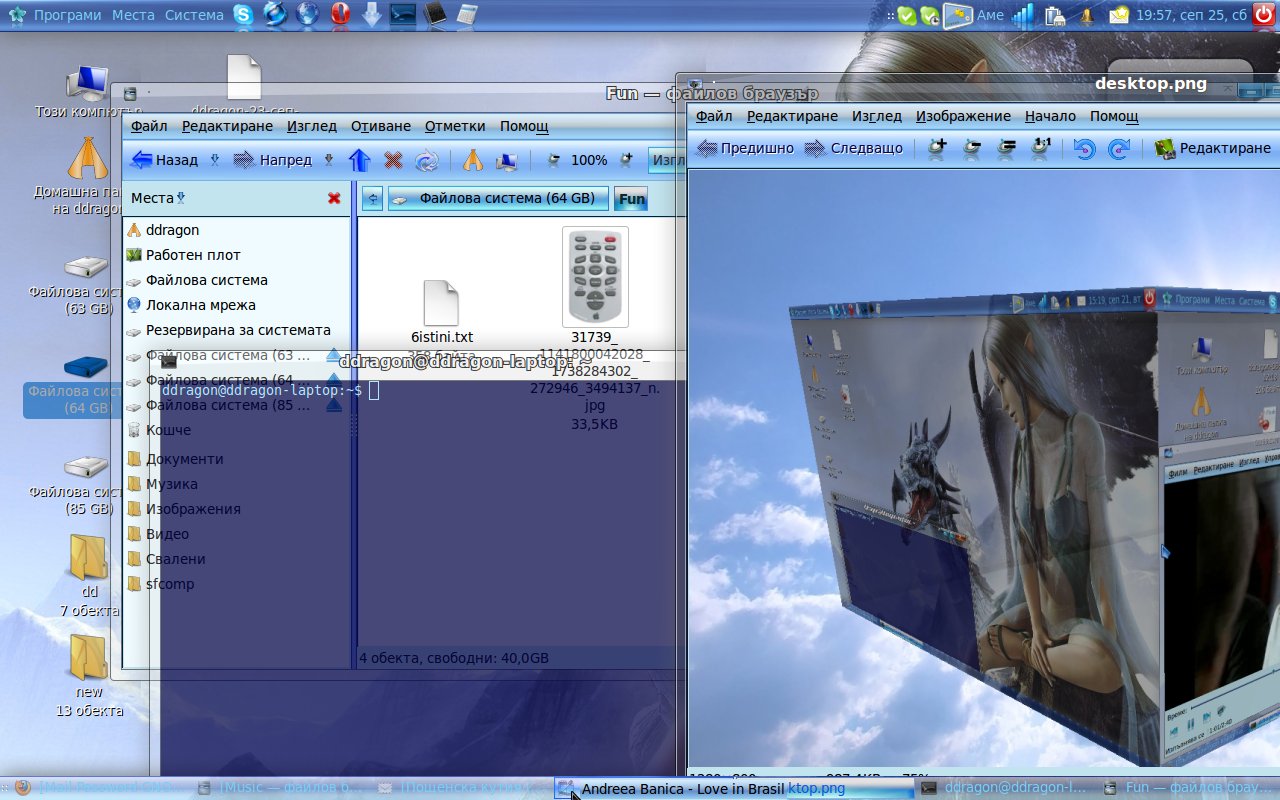
Task: Stop loading in the file browser toolbar
Action: tap(394, 160)
